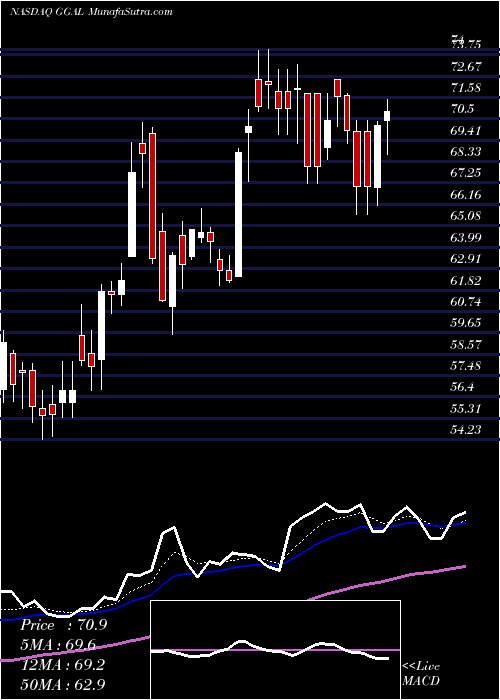Screen dimensions: 500x700
Task: Click the NASDAQ GGAL chart title
Action: (91, 12)
